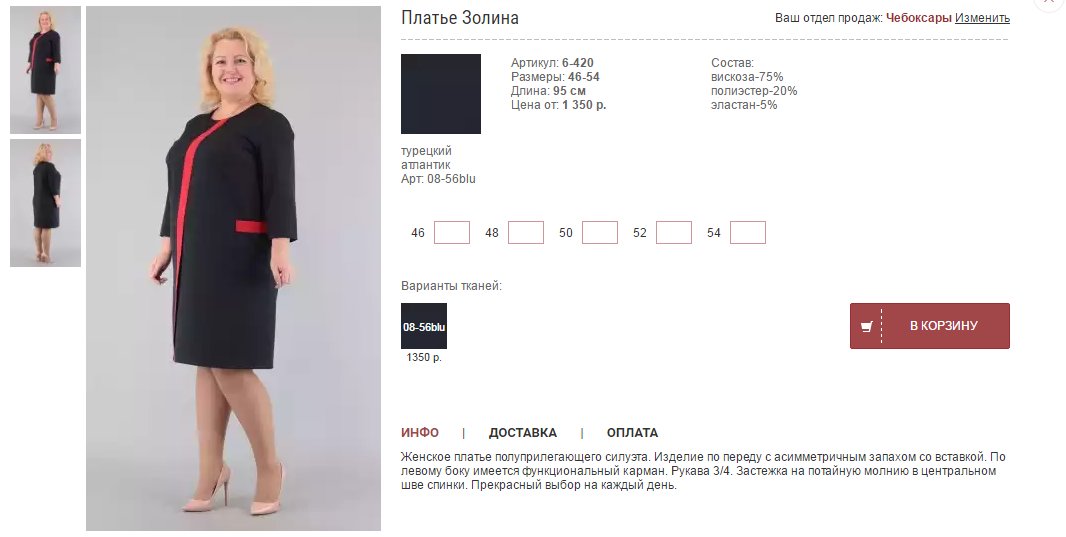Show the back-view dress thumbnail
The height and width of the screenshot is (537, 1066).
click(46, 203)
